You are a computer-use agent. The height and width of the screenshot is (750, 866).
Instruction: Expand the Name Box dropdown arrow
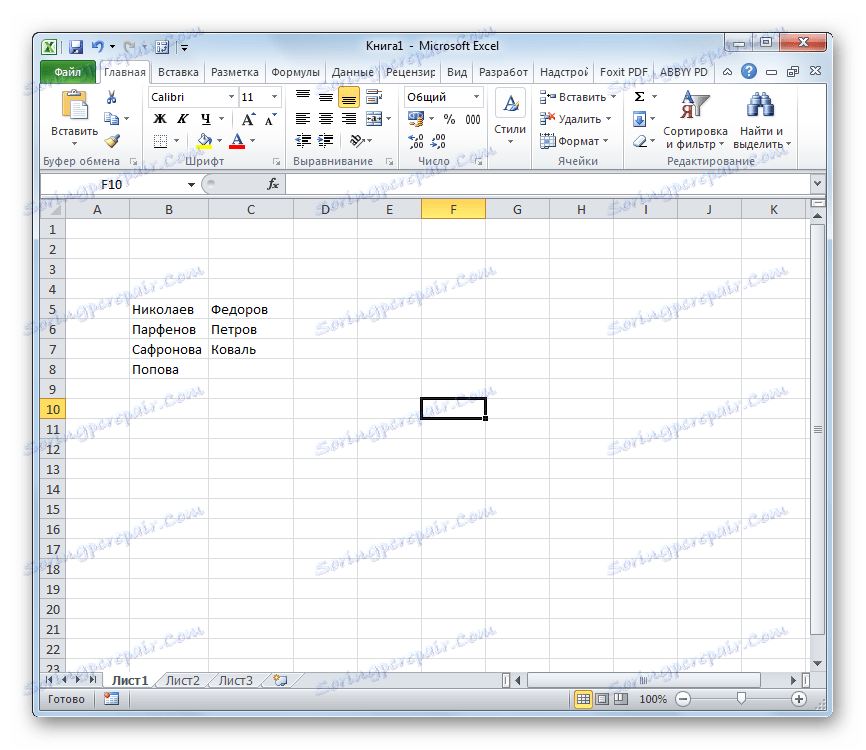click(191, 184)
